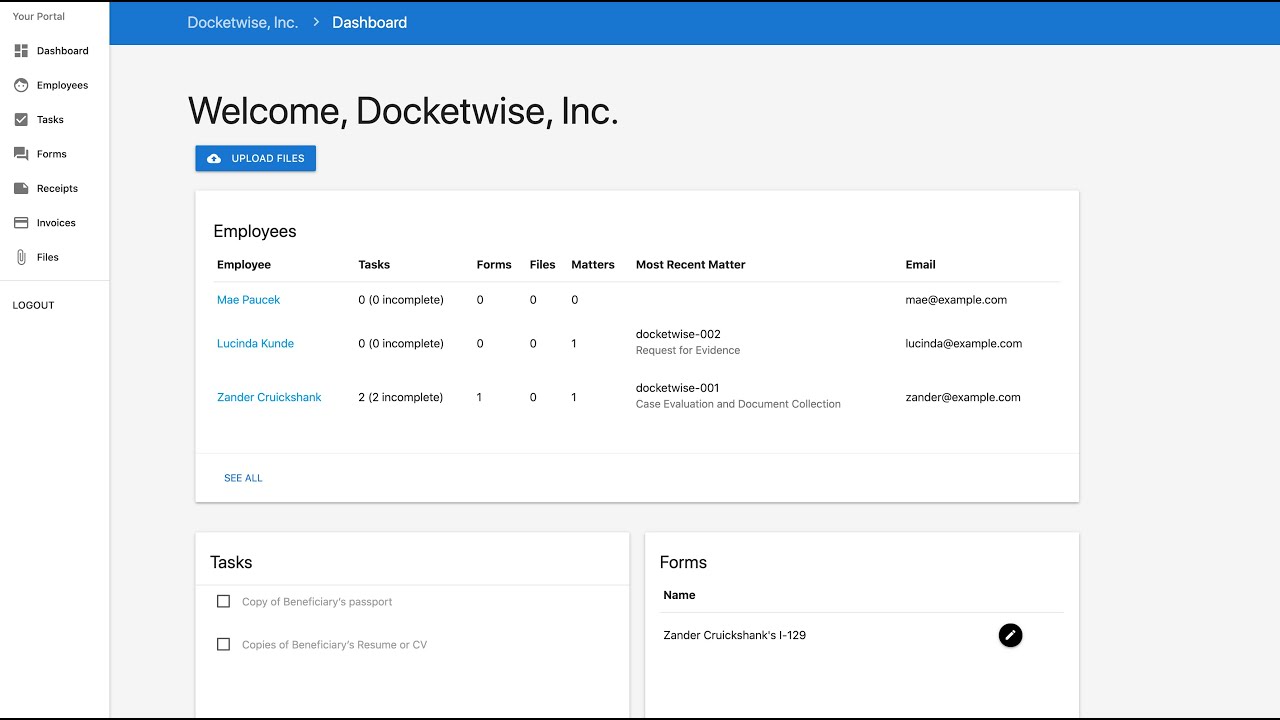The image size is (1280, 720).
Task: Click the Upload Files button
Action: (x=256, y=158)
